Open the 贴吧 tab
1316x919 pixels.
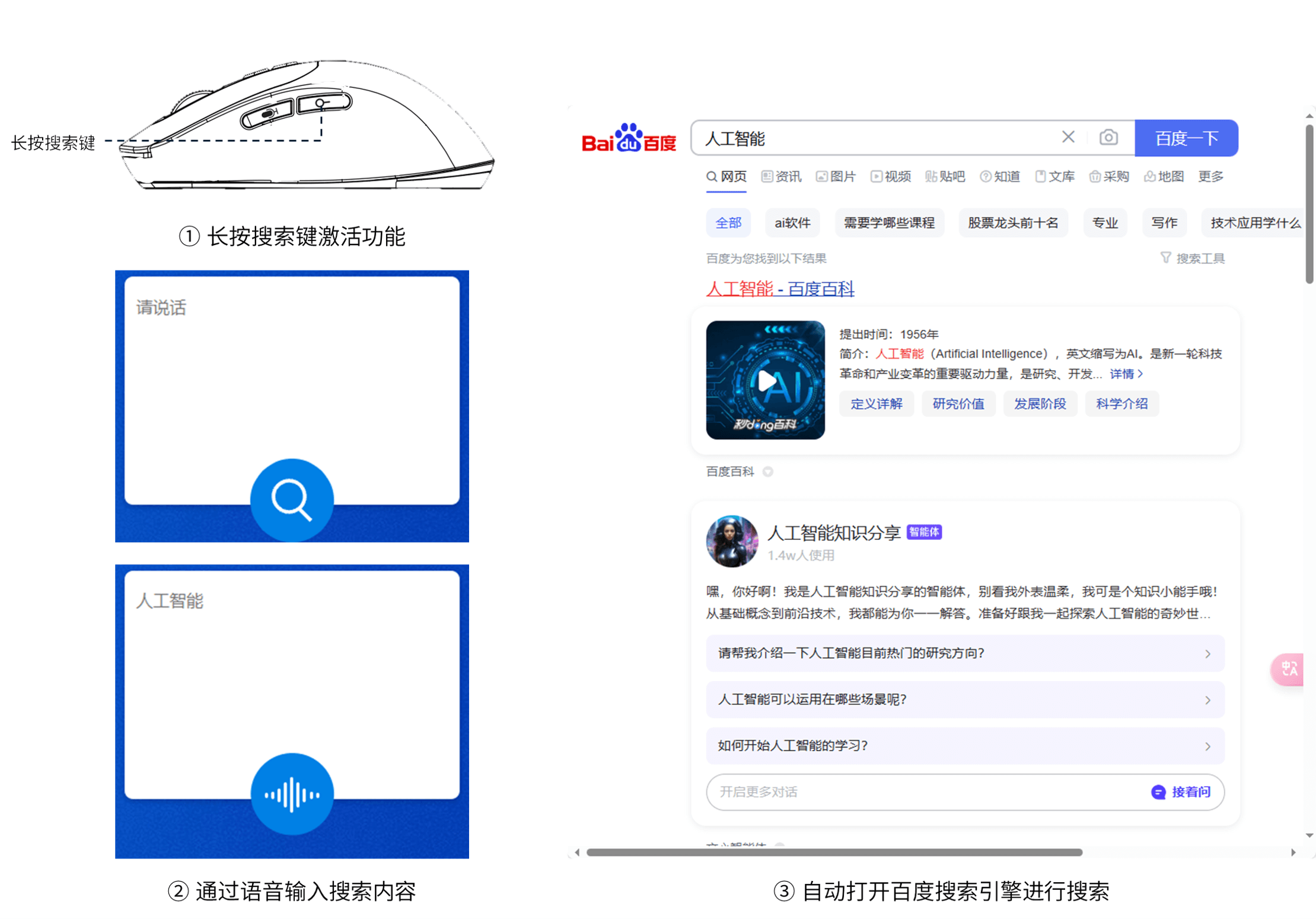click(945, 176)
